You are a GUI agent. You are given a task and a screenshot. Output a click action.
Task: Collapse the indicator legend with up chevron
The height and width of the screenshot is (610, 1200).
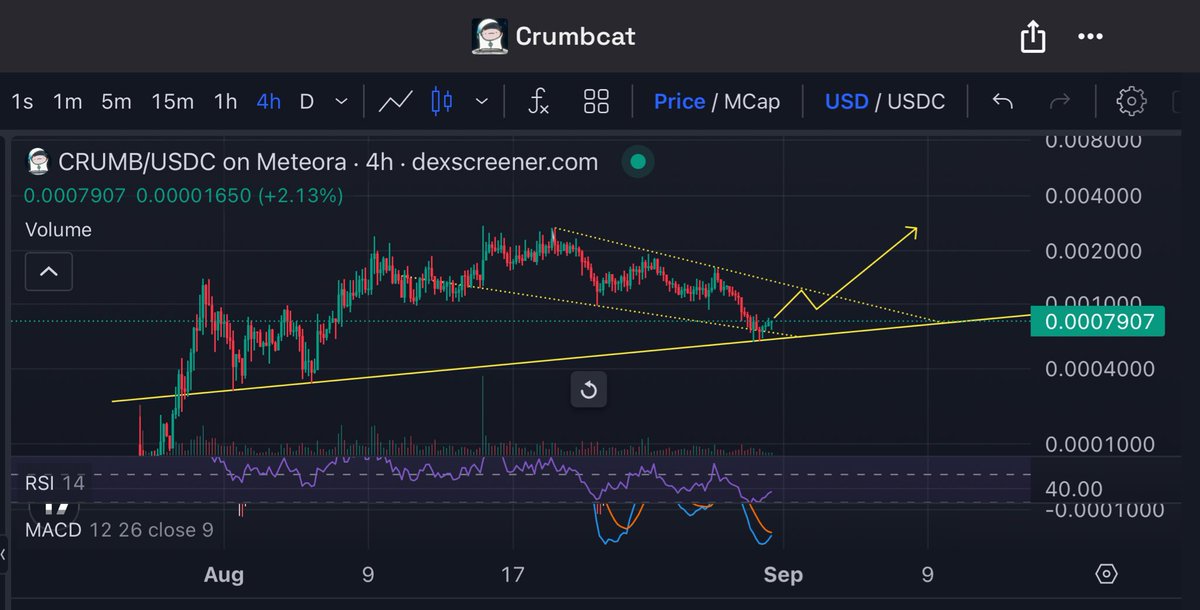click(49, 271)
